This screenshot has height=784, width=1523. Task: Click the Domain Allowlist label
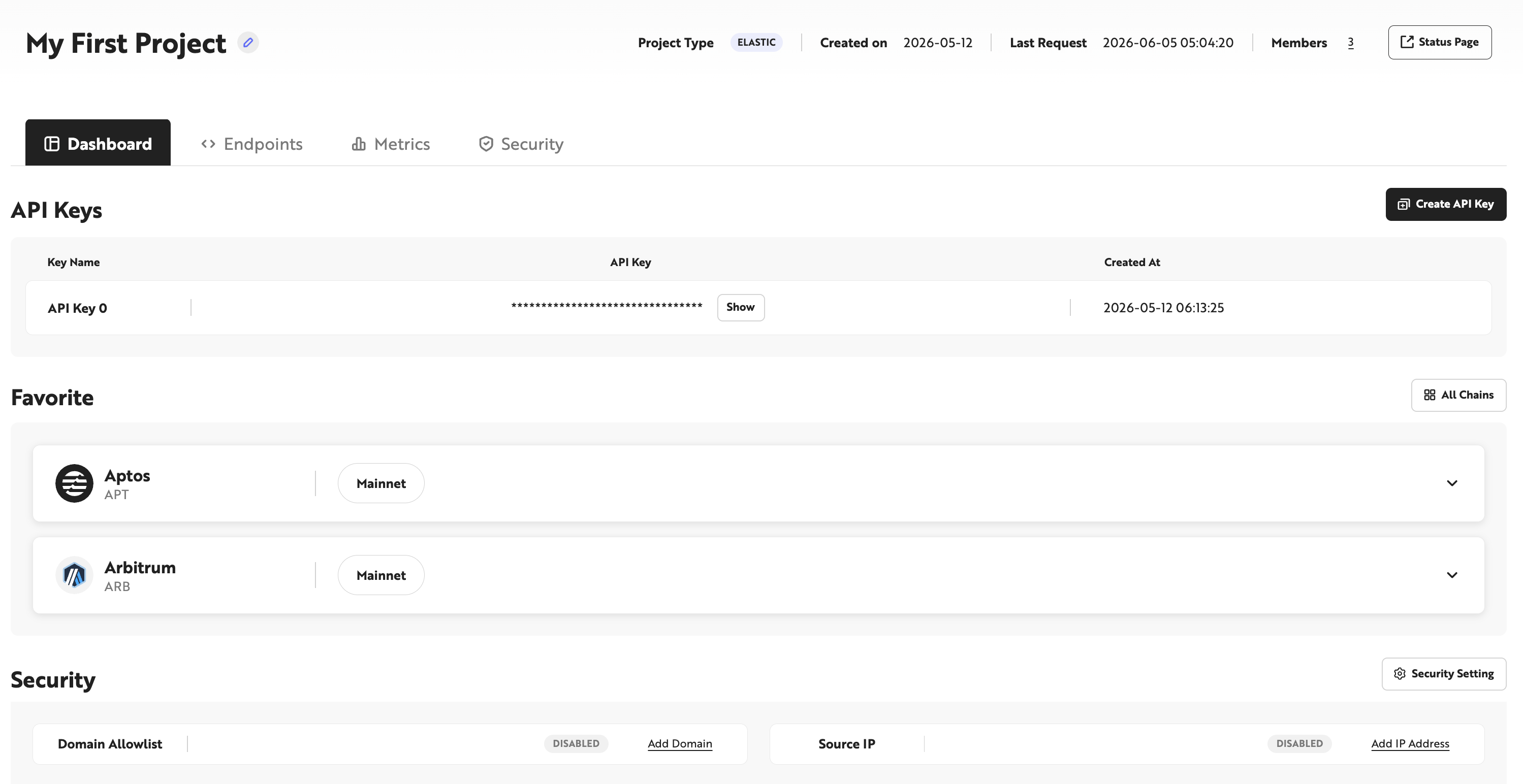pyautogui.click(x=110, y=744)
